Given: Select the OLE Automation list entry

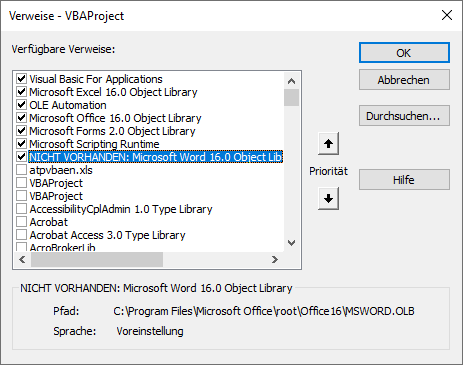Looking at the screenshot, I should point(68,105).
